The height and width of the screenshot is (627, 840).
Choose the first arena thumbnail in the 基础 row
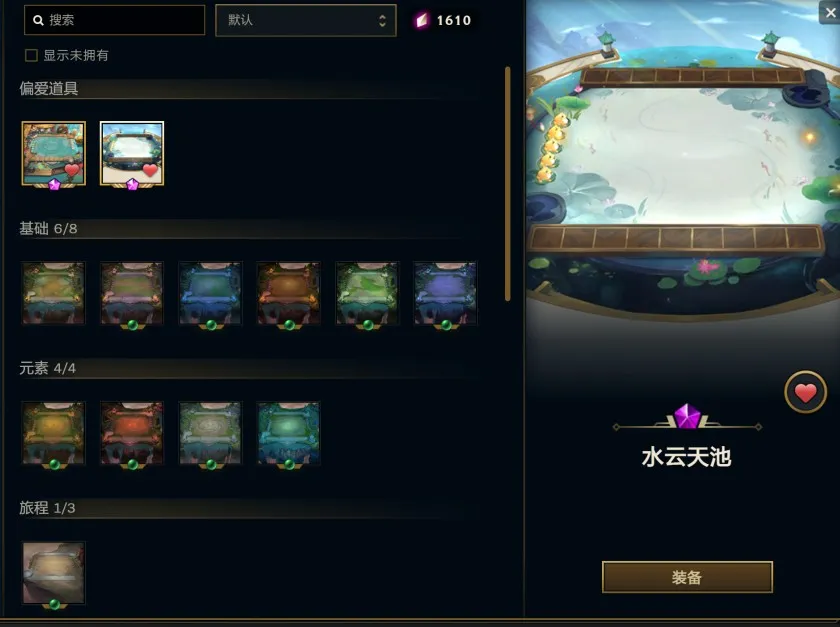[54, 293]
